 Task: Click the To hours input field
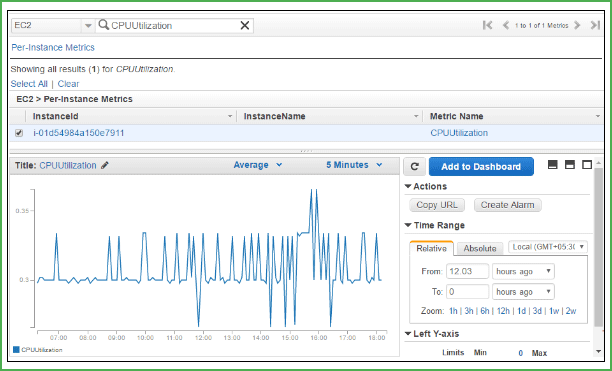(x=467, y=292)
